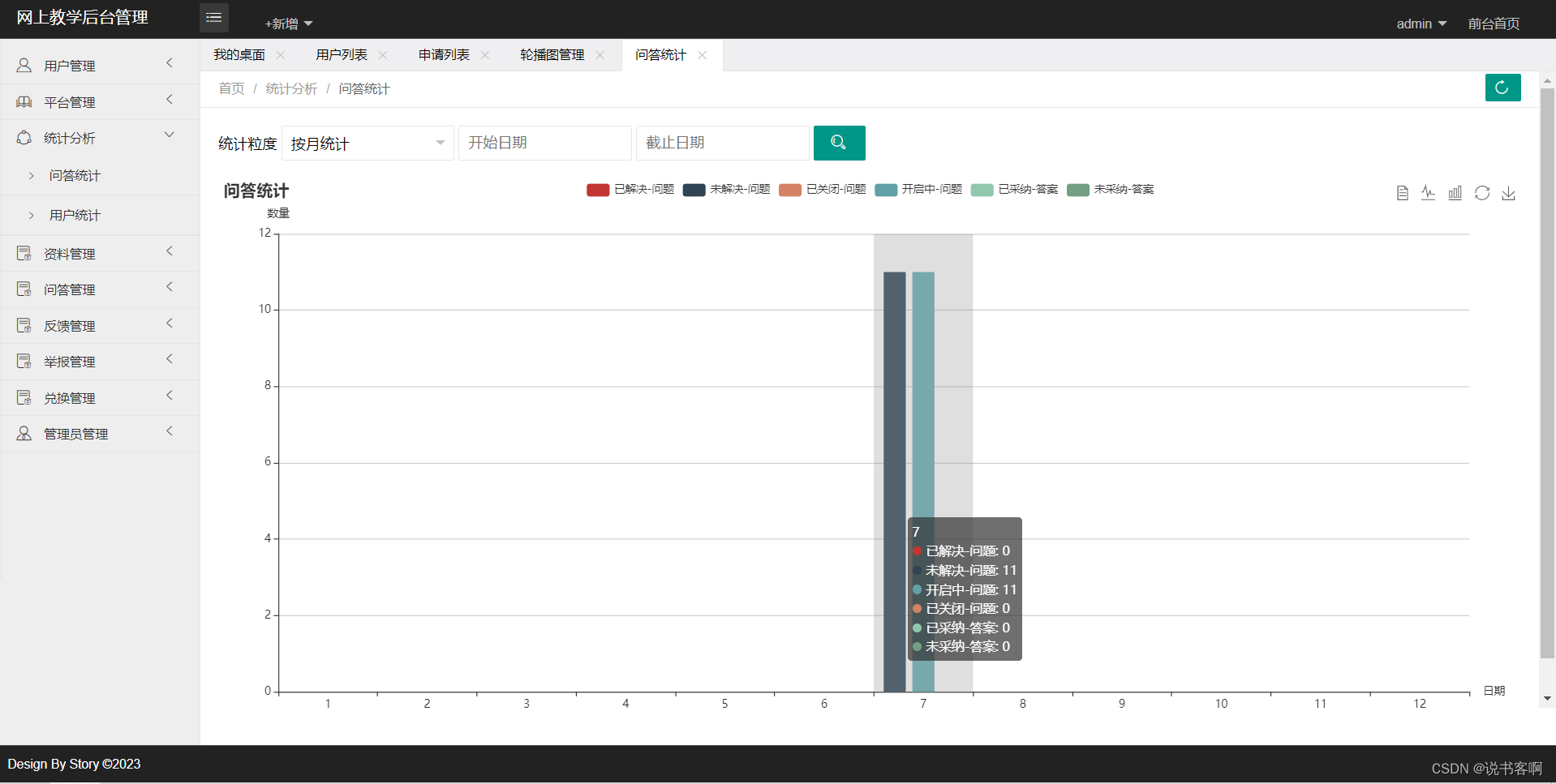This screenshot has width=1556, height=784.
Task: Click 首页 breadcrumb link
Action: pyautogui.click(x=231, y=89)
